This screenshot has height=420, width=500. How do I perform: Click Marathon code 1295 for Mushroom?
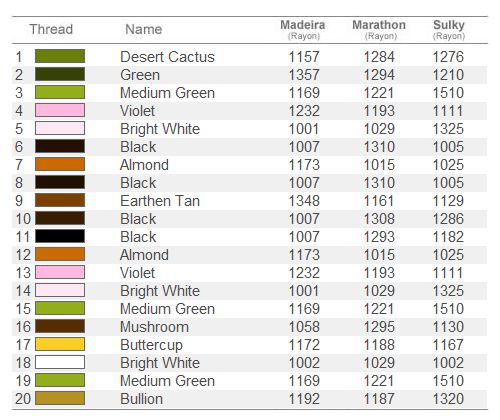(379, 327)
